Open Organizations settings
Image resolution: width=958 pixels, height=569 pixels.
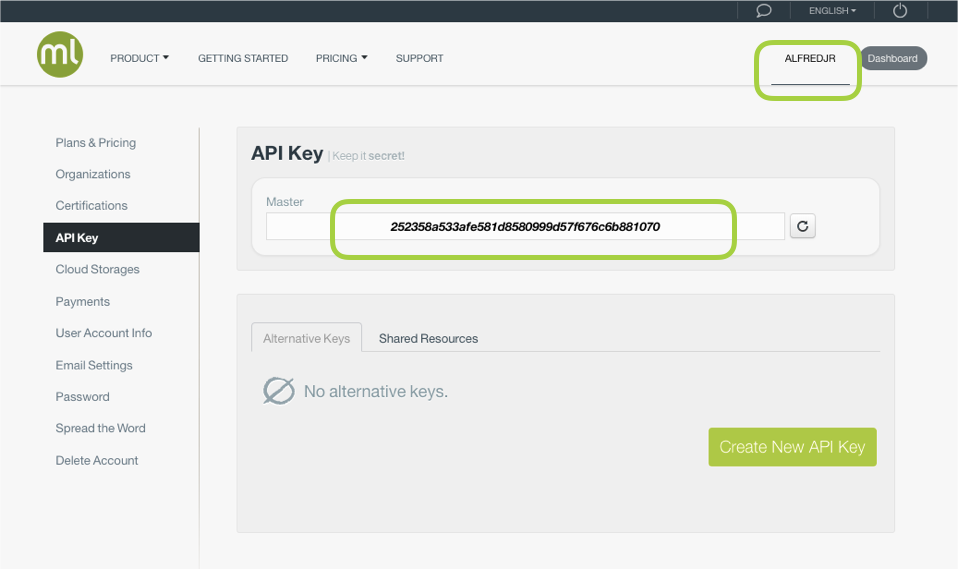[x=93, y=174]
